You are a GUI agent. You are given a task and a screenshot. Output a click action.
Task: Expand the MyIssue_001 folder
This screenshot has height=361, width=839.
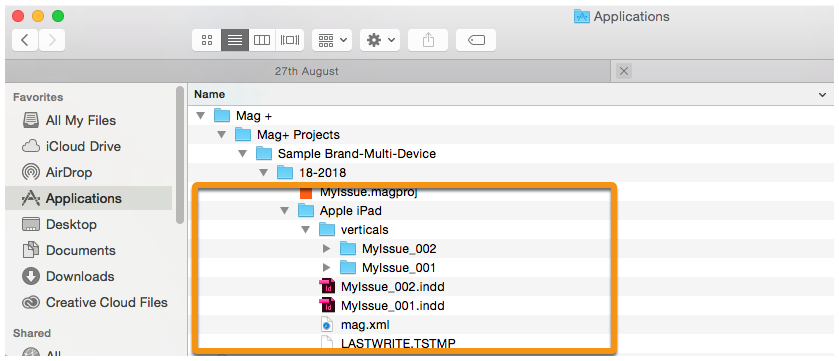(x=326, y=267)
